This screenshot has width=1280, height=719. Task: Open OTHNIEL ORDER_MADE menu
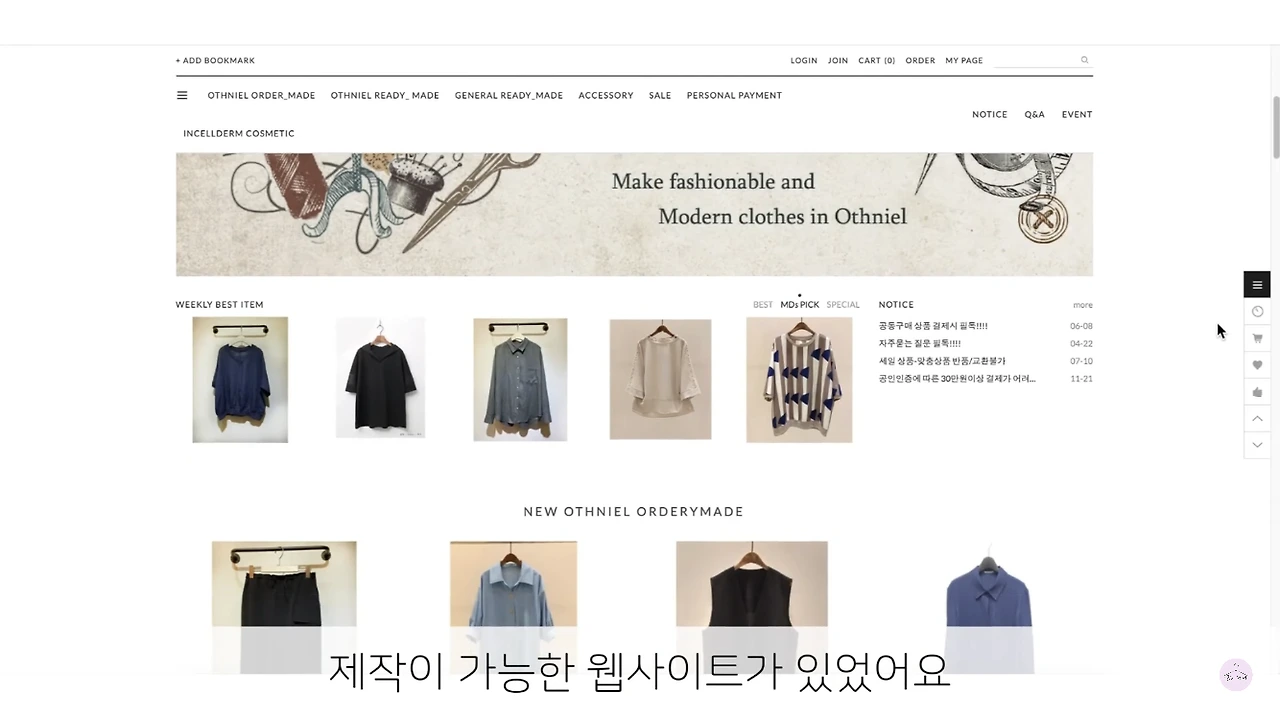261,96
